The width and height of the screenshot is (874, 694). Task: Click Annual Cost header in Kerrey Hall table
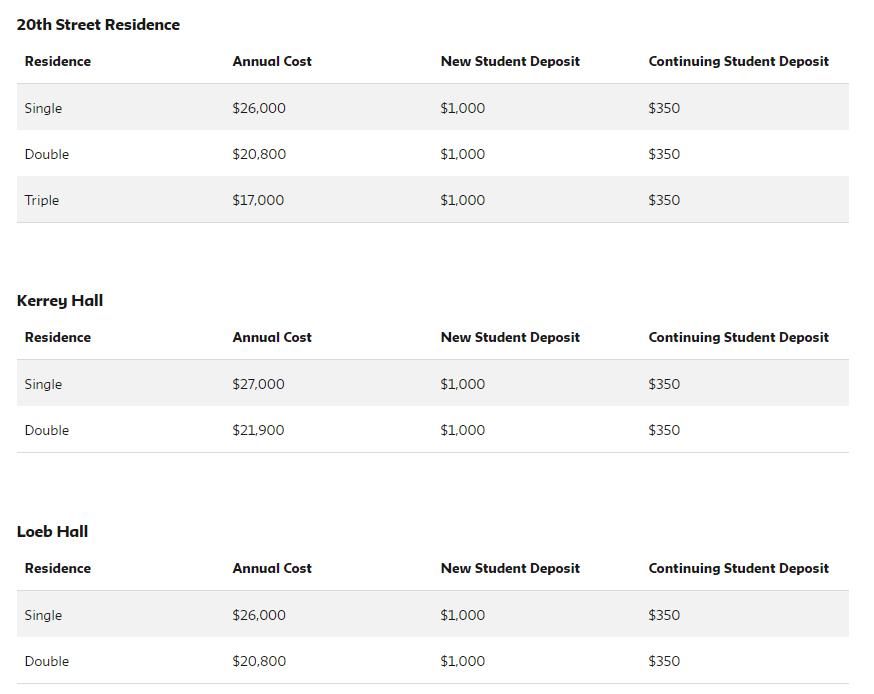272,337
